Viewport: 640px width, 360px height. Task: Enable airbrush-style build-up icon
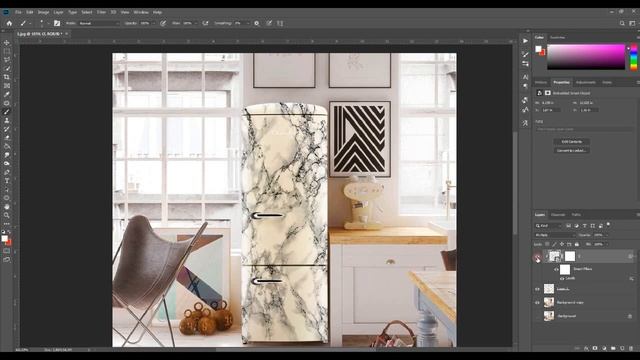coord(205,23)
